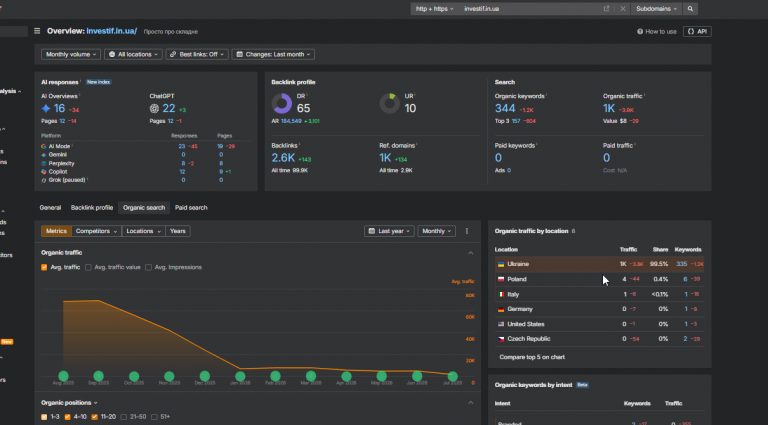This screenshot has height=425, width=768.
Task: Select the Organic search tab
Action: coord(144,208)
